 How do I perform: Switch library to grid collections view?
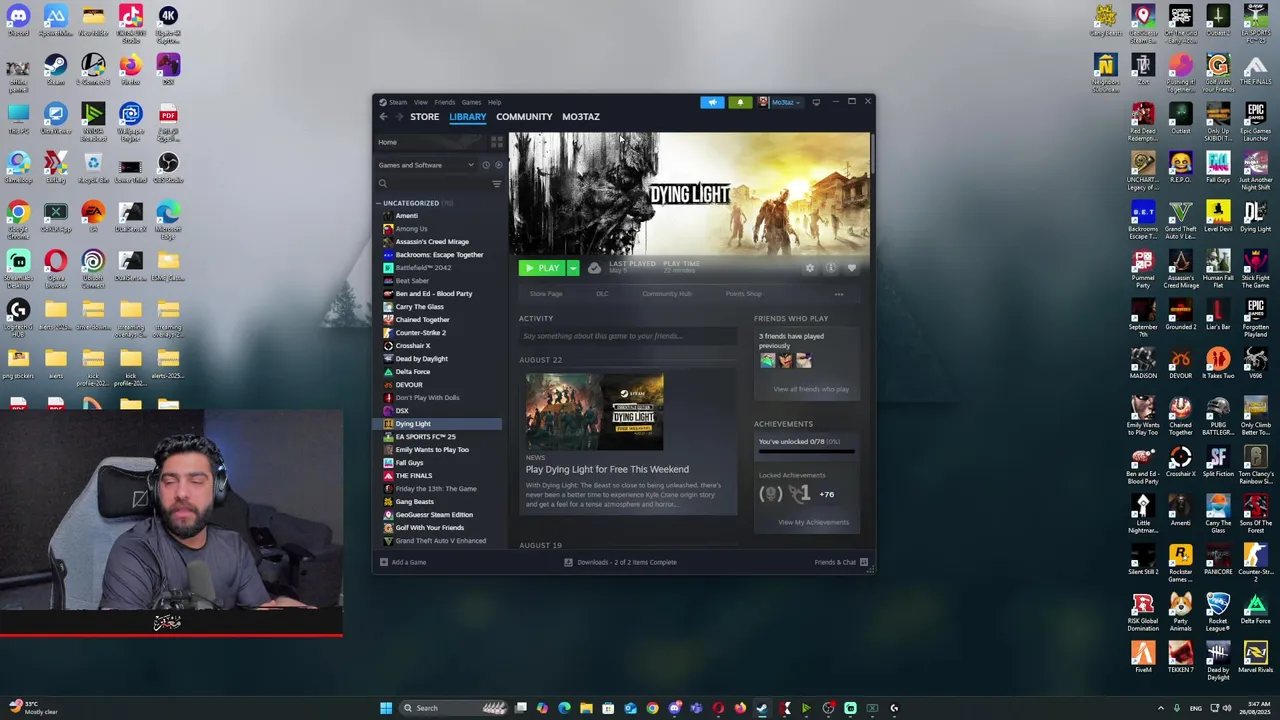(x=497, y=142)
